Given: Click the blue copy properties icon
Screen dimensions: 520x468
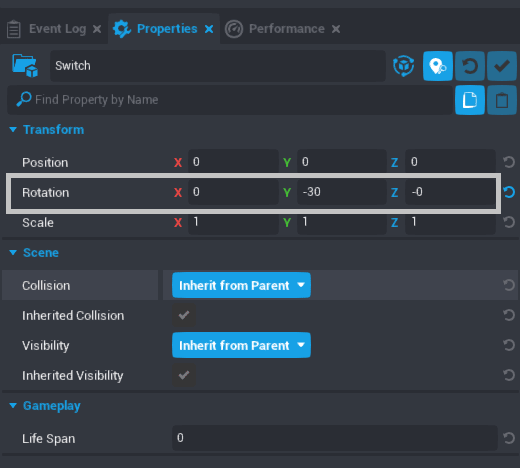Looking at the screenshot, I should point(470,100).
